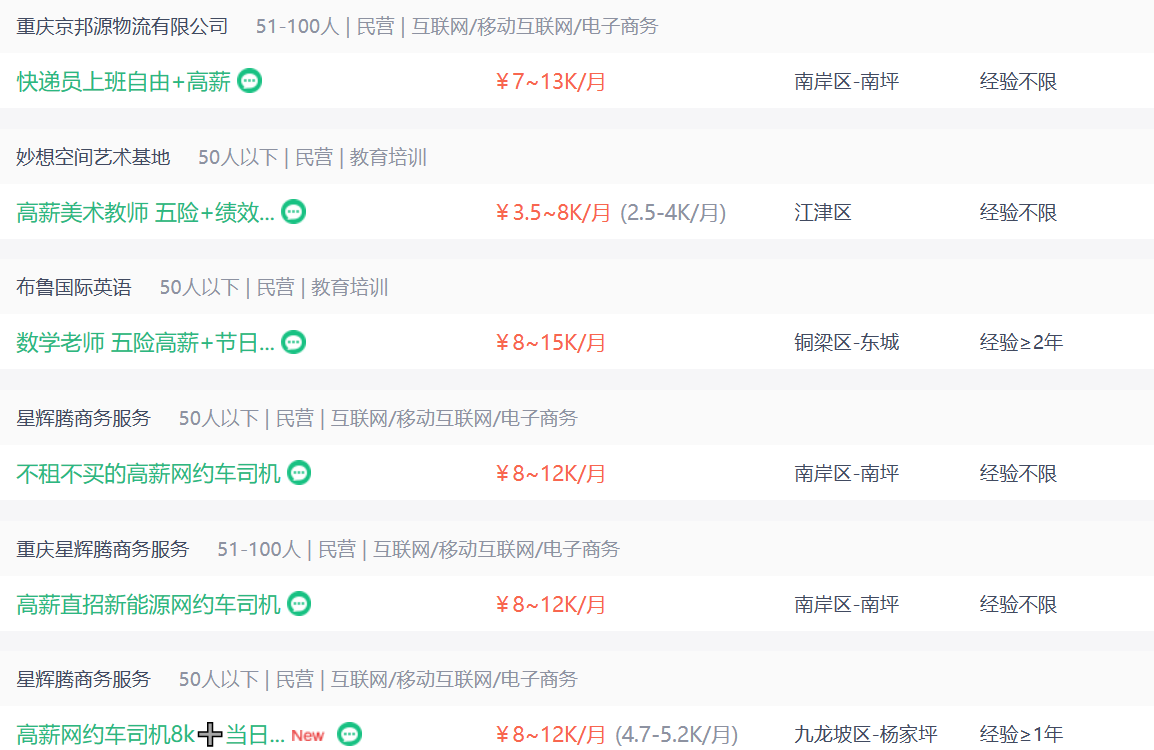The height and width of the screenshot is (750, 1154).
Task: Open job 高薪直招新能源网约车司机
Action: pyautogui.click(x=148, y=604)
